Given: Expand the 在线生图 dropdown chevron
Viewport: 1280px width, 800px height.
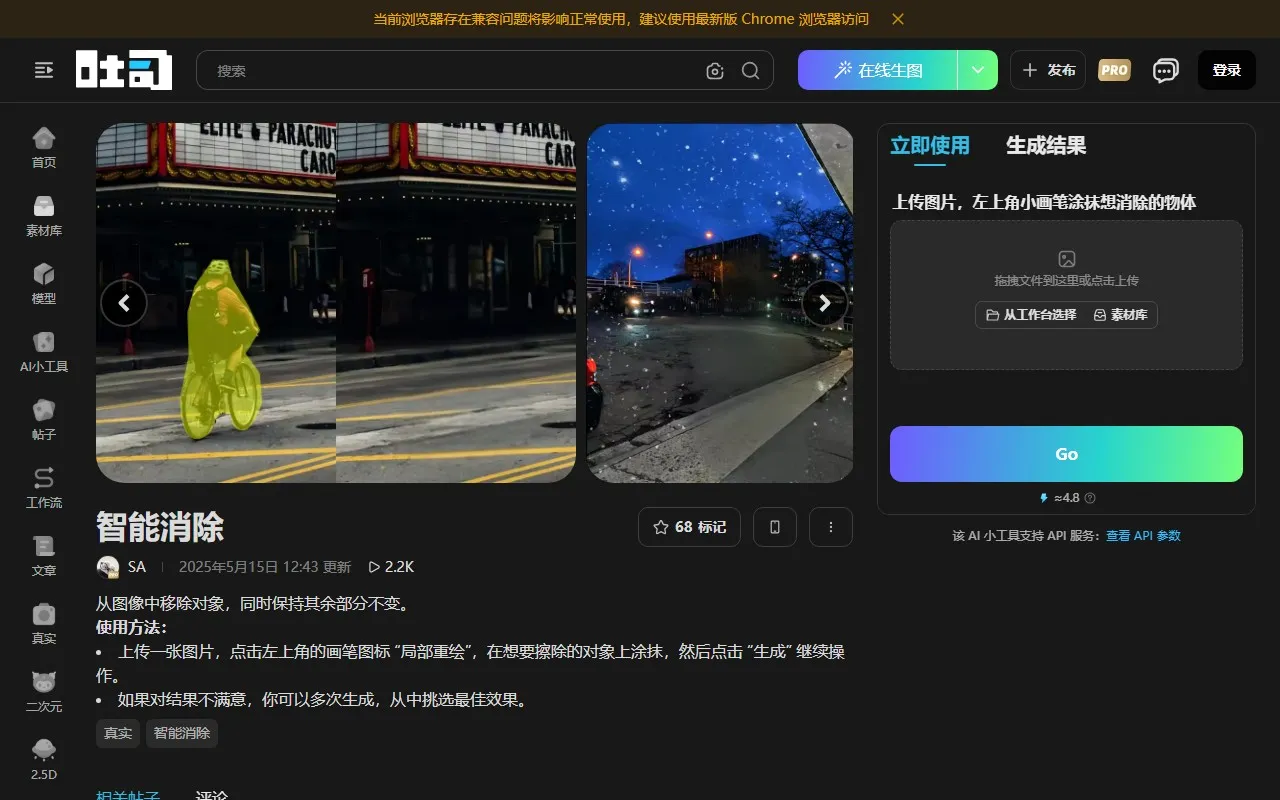Looking at the screenshot, I should click(978, 70).
